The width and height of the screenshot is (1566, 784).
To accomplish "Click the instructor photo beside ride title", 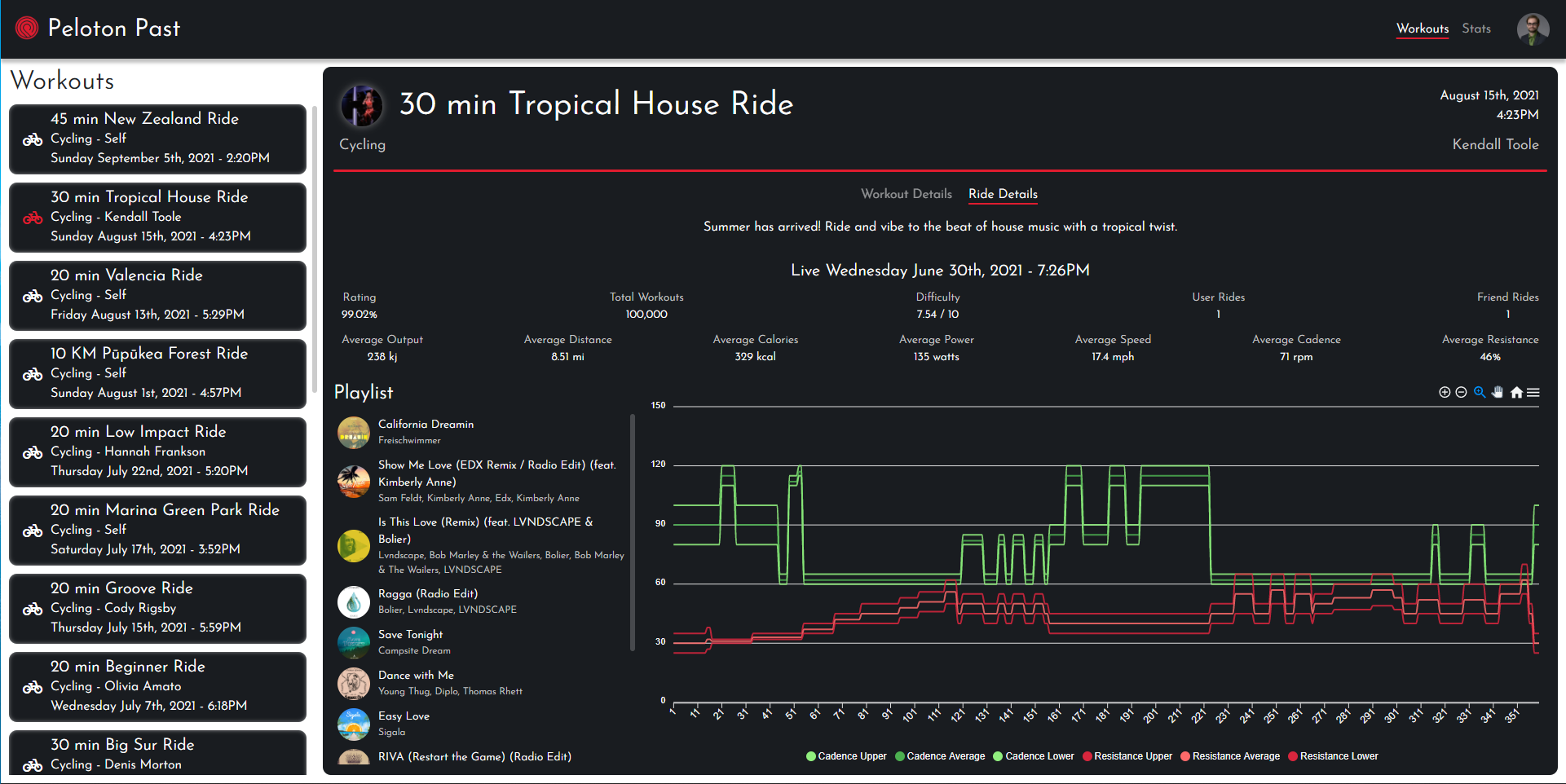I will (x=362, y=106).
